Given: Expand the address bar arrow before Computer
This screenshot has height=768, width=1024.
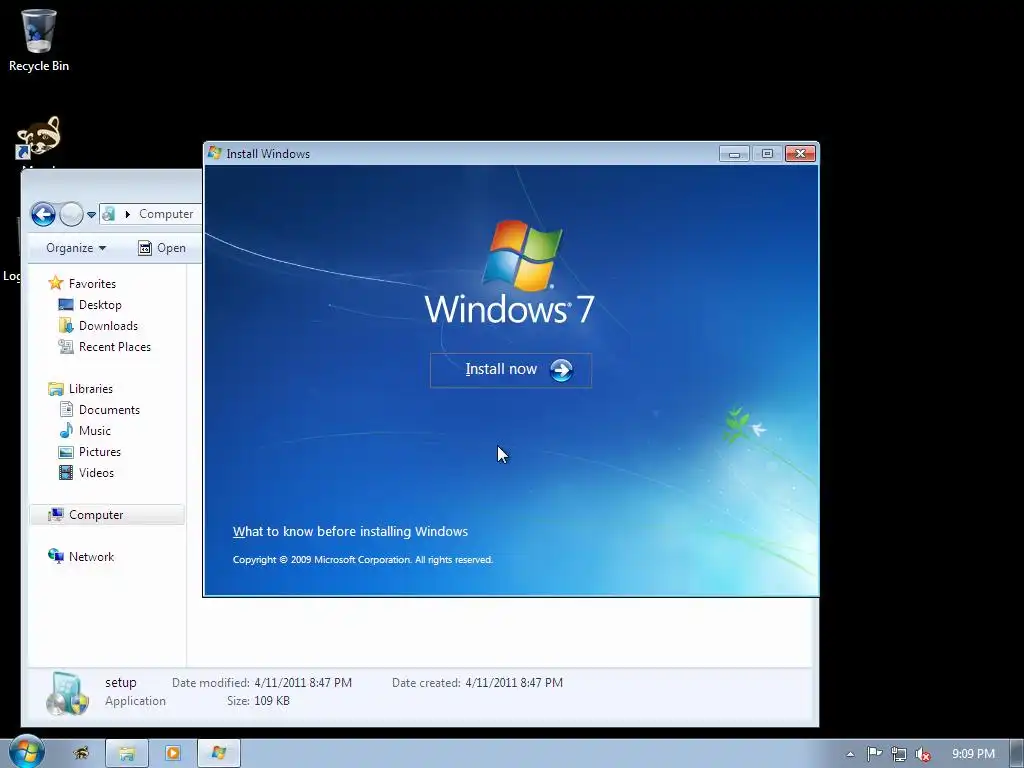Looking at the screenshot, I should coord(127,214).
